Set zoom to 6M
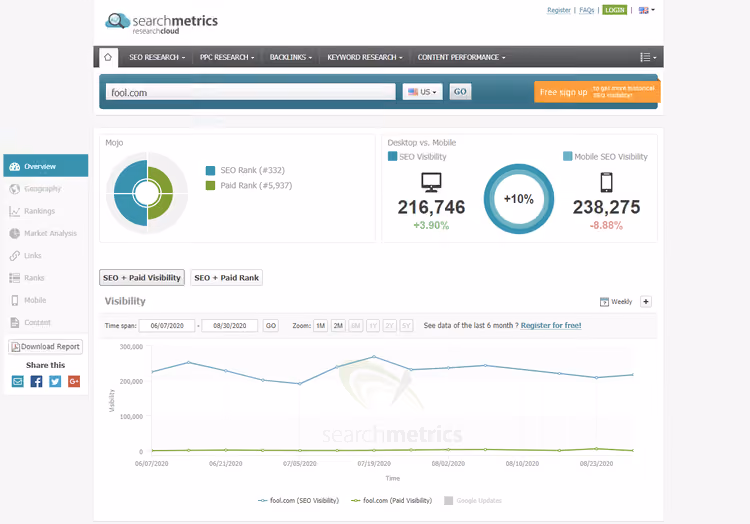Image resolution: width=750 pixels, height=524 pixels. 356,326
